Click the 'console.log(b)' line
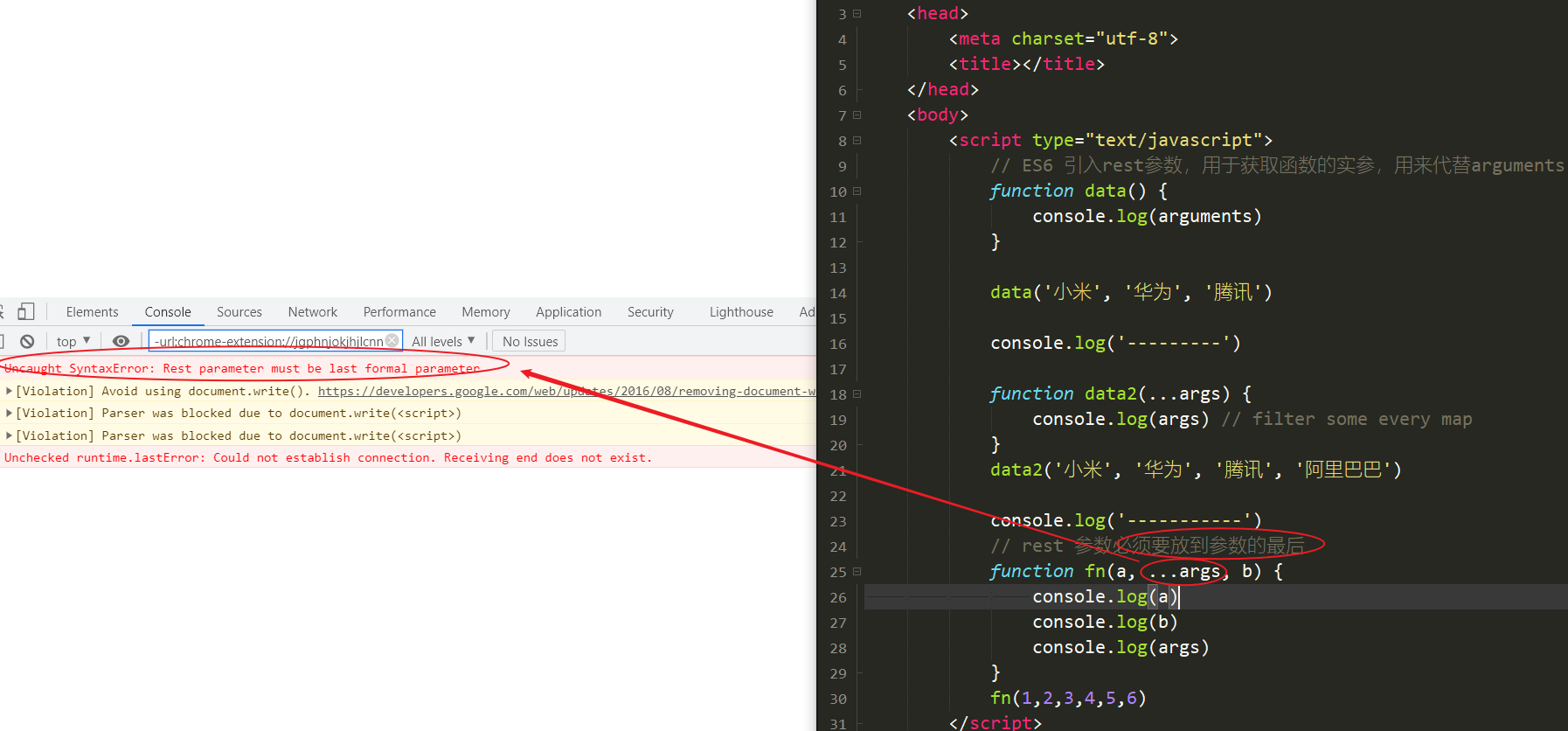1568x731 pixels. point(1106,622)
